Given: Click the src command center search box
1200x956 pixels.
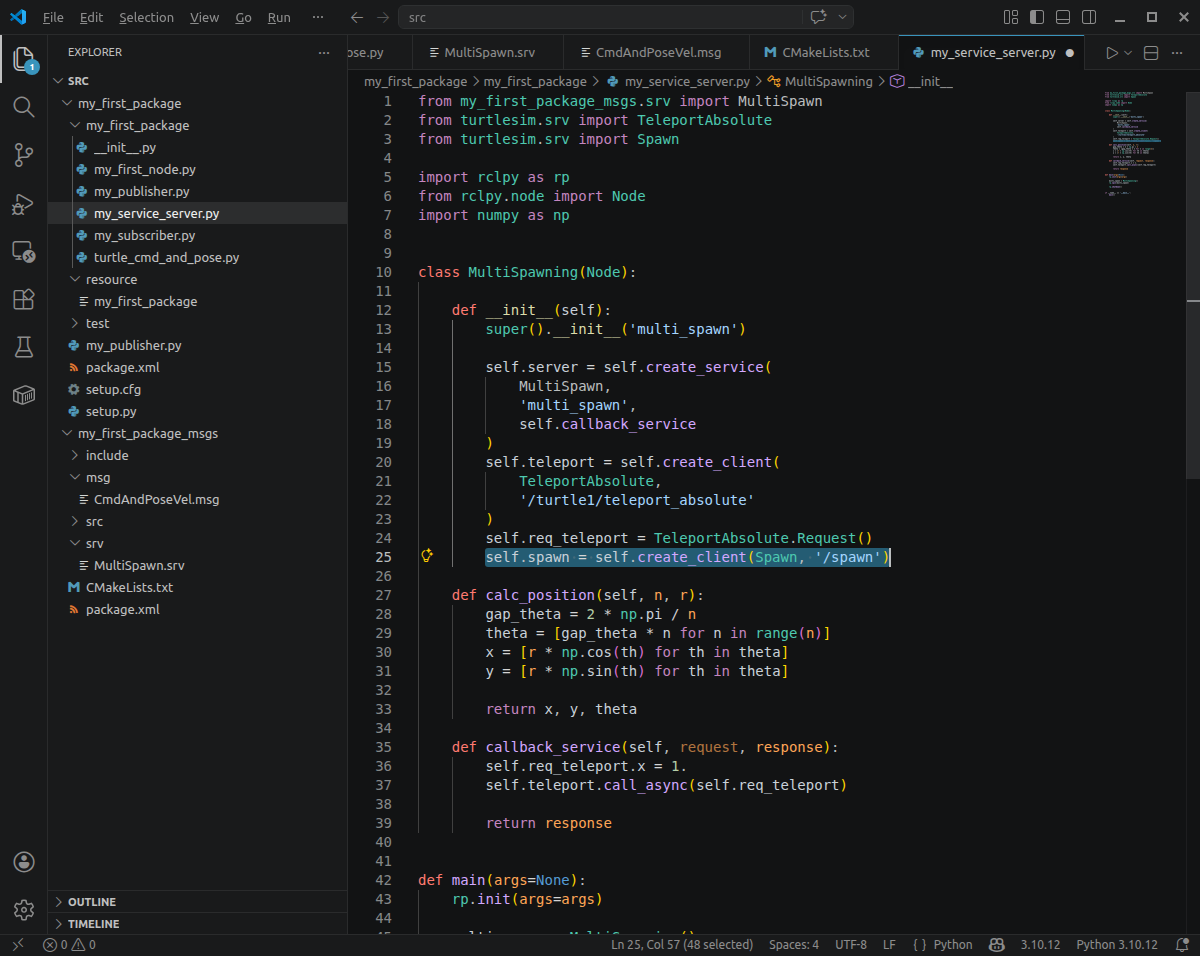Looking at the screenshot, I should pyautogui.click(x=602, y=17).
